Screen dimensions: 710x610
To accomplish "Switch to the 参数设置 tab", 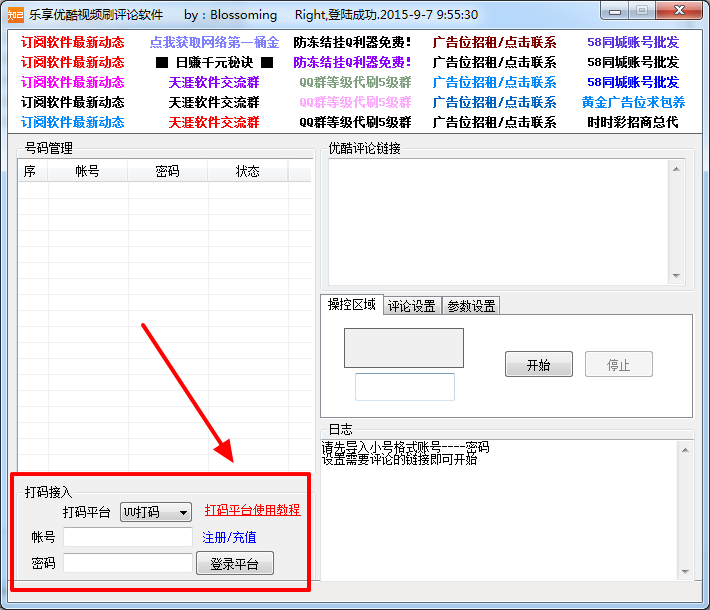I will 470,306.
